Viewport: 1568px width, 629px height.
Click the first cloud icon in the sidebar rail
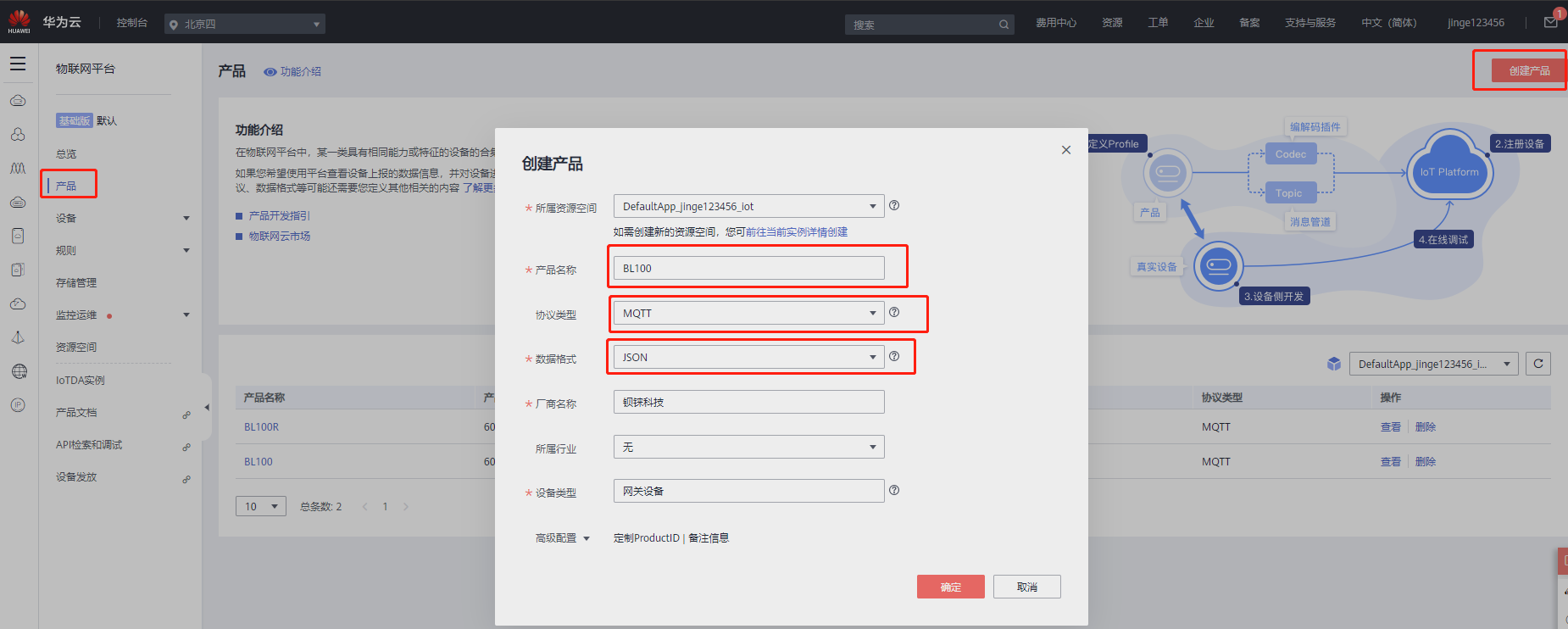[18, 101]
